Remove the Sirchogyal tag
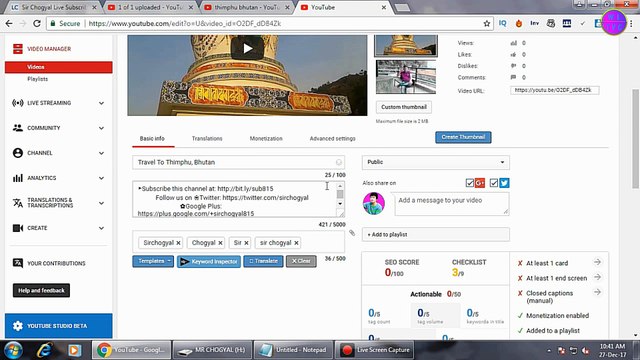 (x=178, y=243)
